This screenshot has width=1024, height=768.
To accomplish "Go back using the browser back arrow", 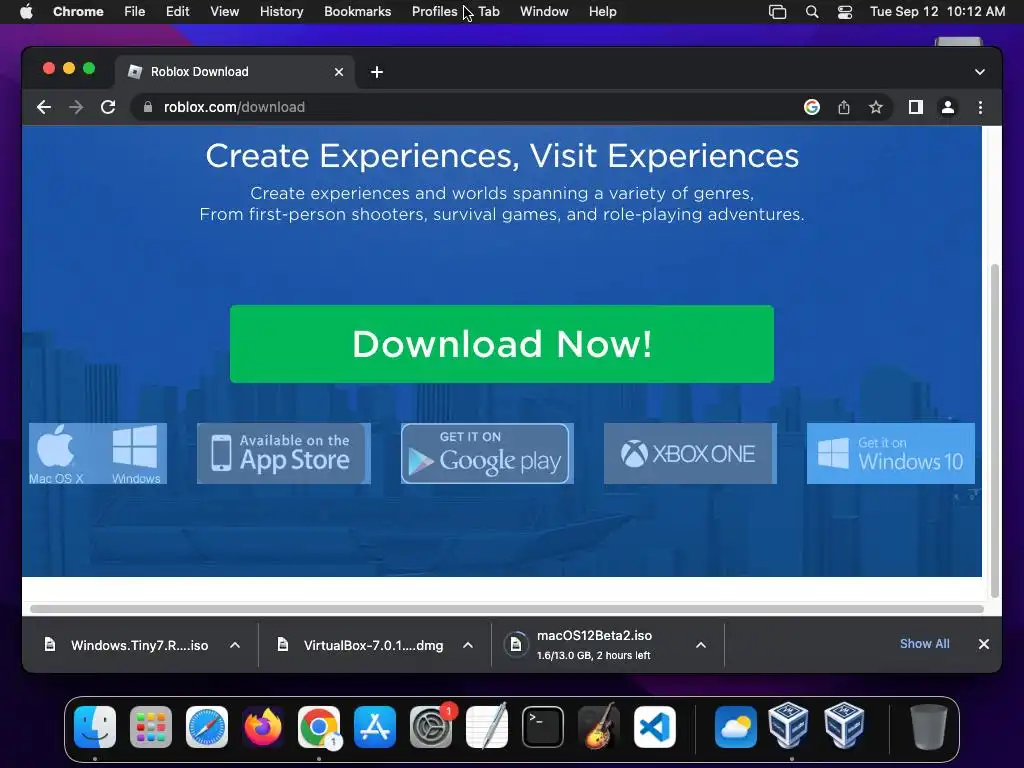I will click(x=44, y=107).
